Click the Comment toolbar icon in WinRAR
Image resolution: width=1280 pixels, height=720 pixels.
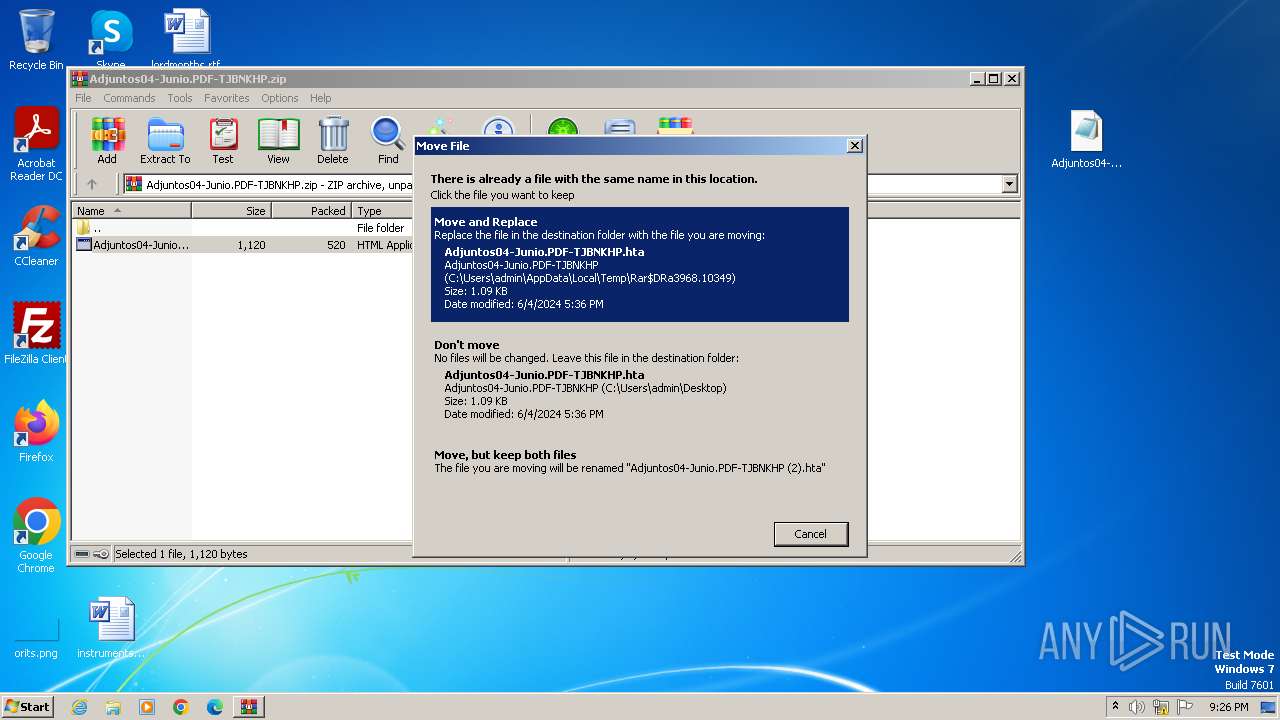(620, 128)
